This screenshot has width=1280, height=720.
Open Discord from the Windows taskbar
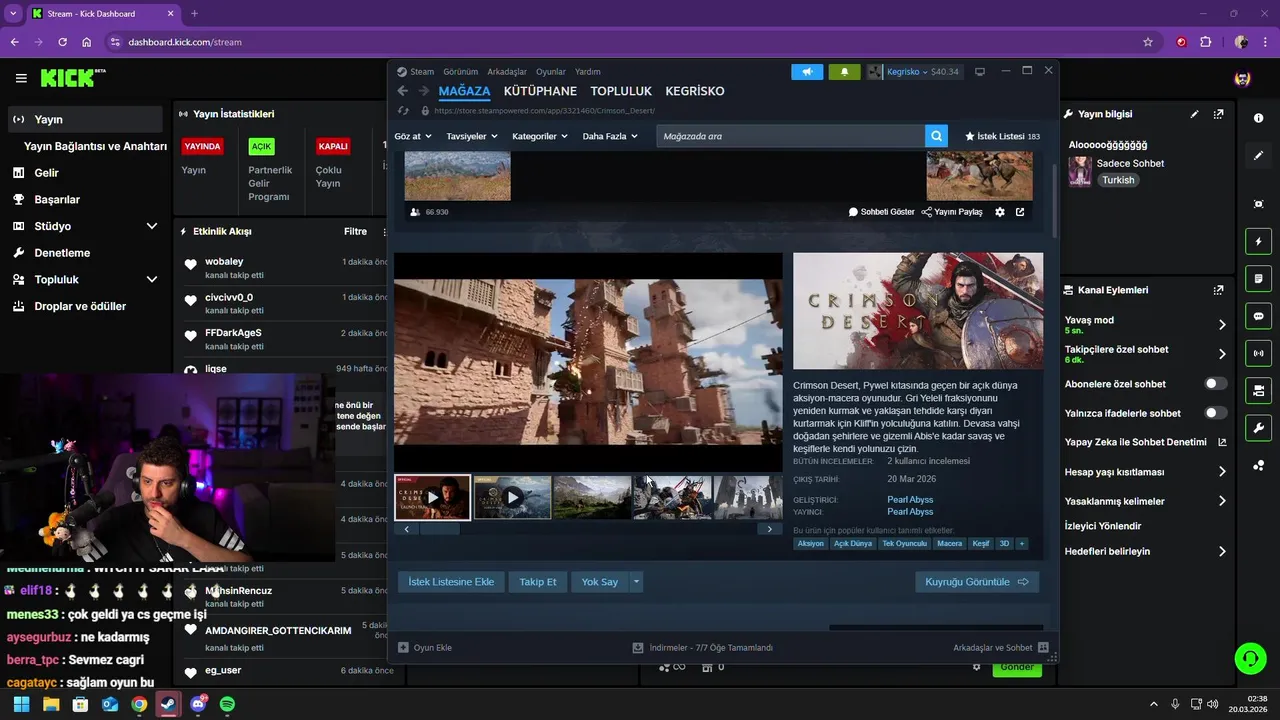pyautogui.click(x=198, y=704)
